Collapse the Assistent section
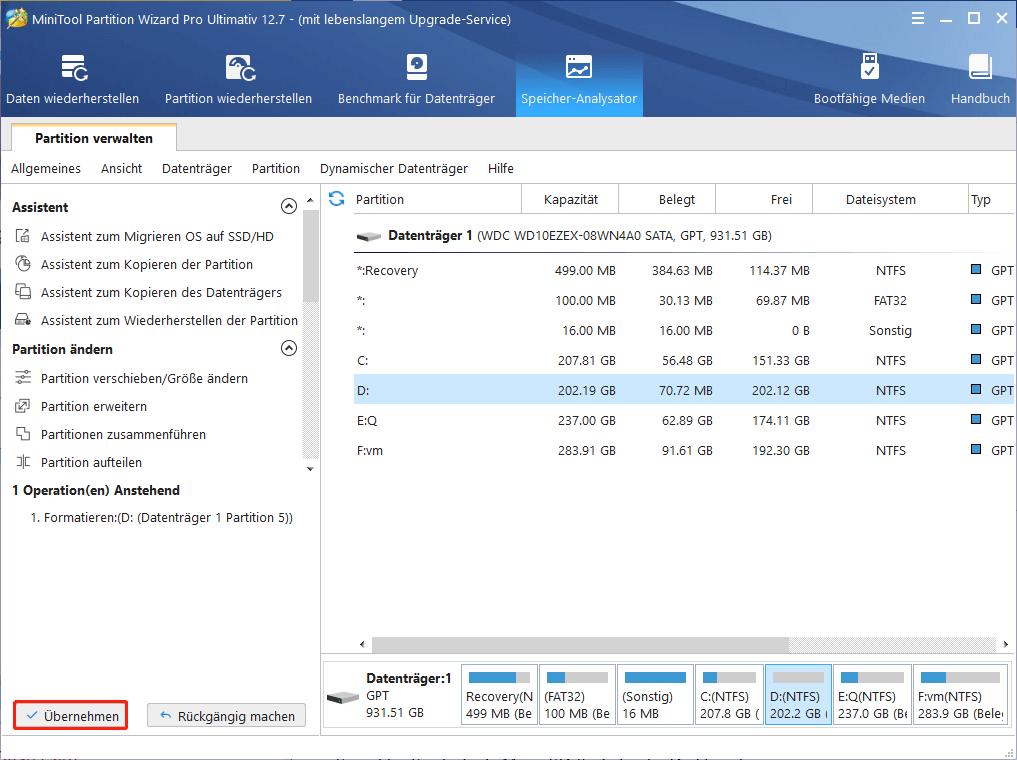The image size is (1017, 760). [289, 206]
